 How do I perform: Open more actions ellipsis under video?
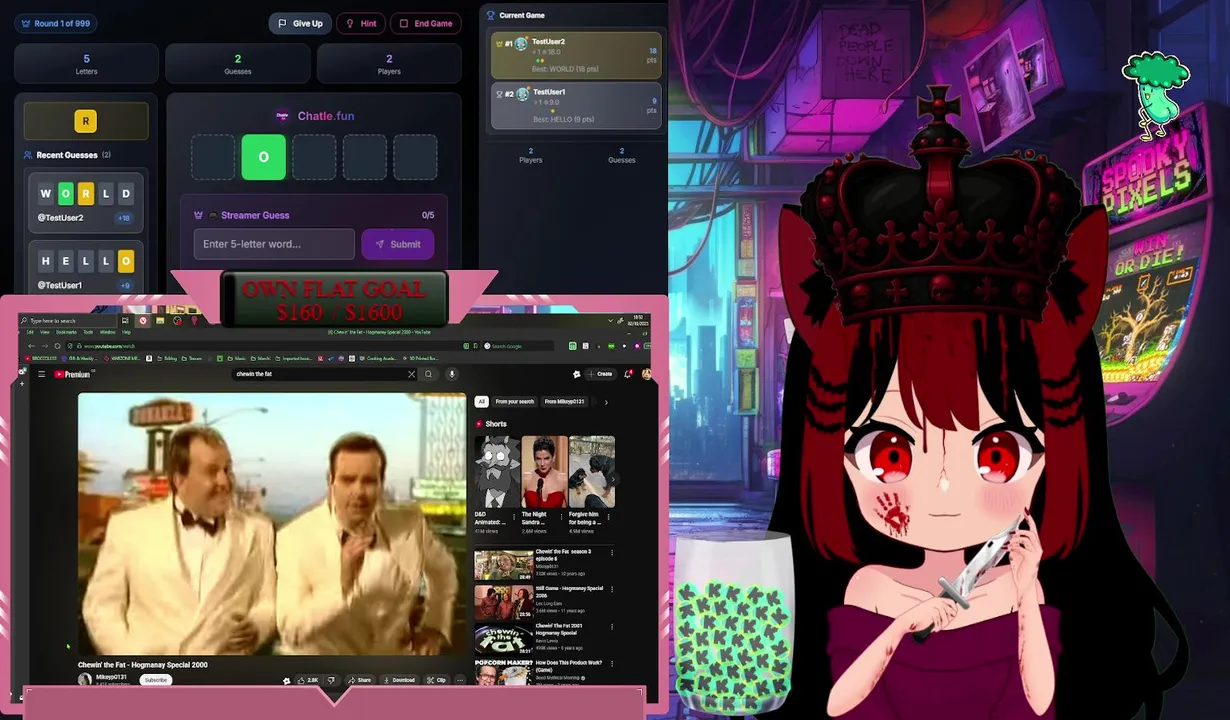[x=460, y=680]
